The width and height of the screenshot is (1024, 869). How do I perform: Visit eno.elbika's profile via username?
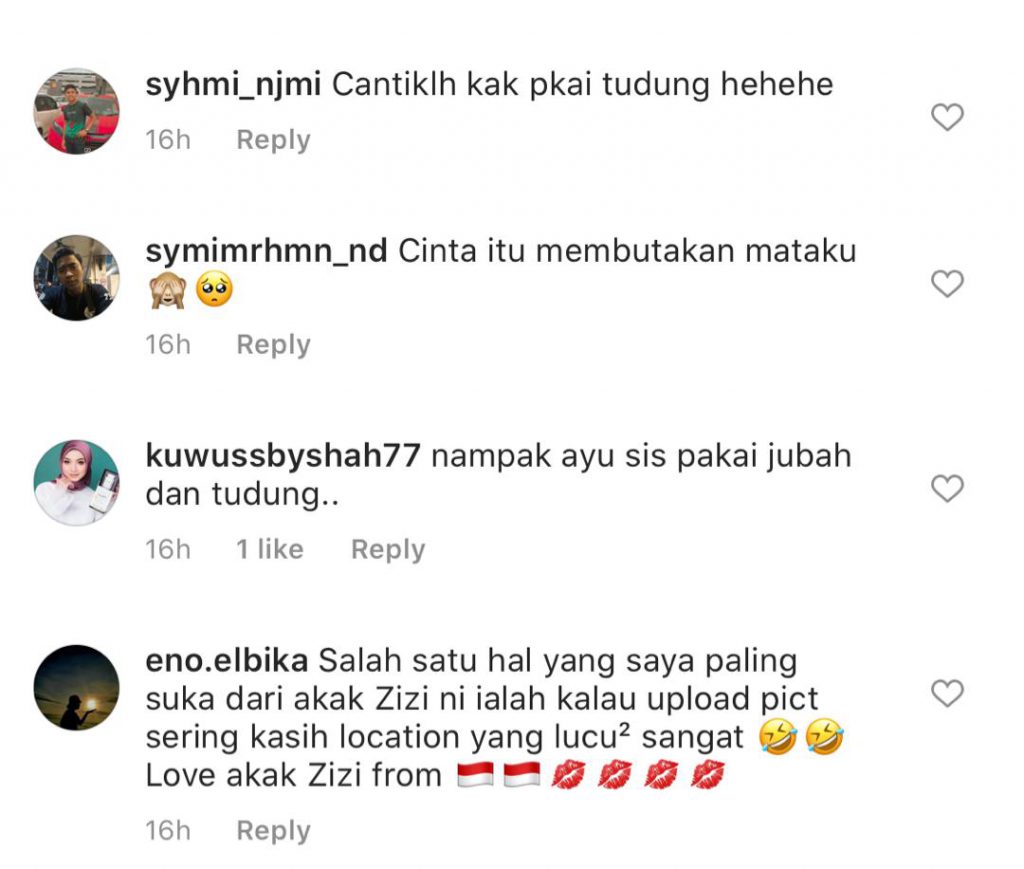pyautogui.click(x=227, y=661)
